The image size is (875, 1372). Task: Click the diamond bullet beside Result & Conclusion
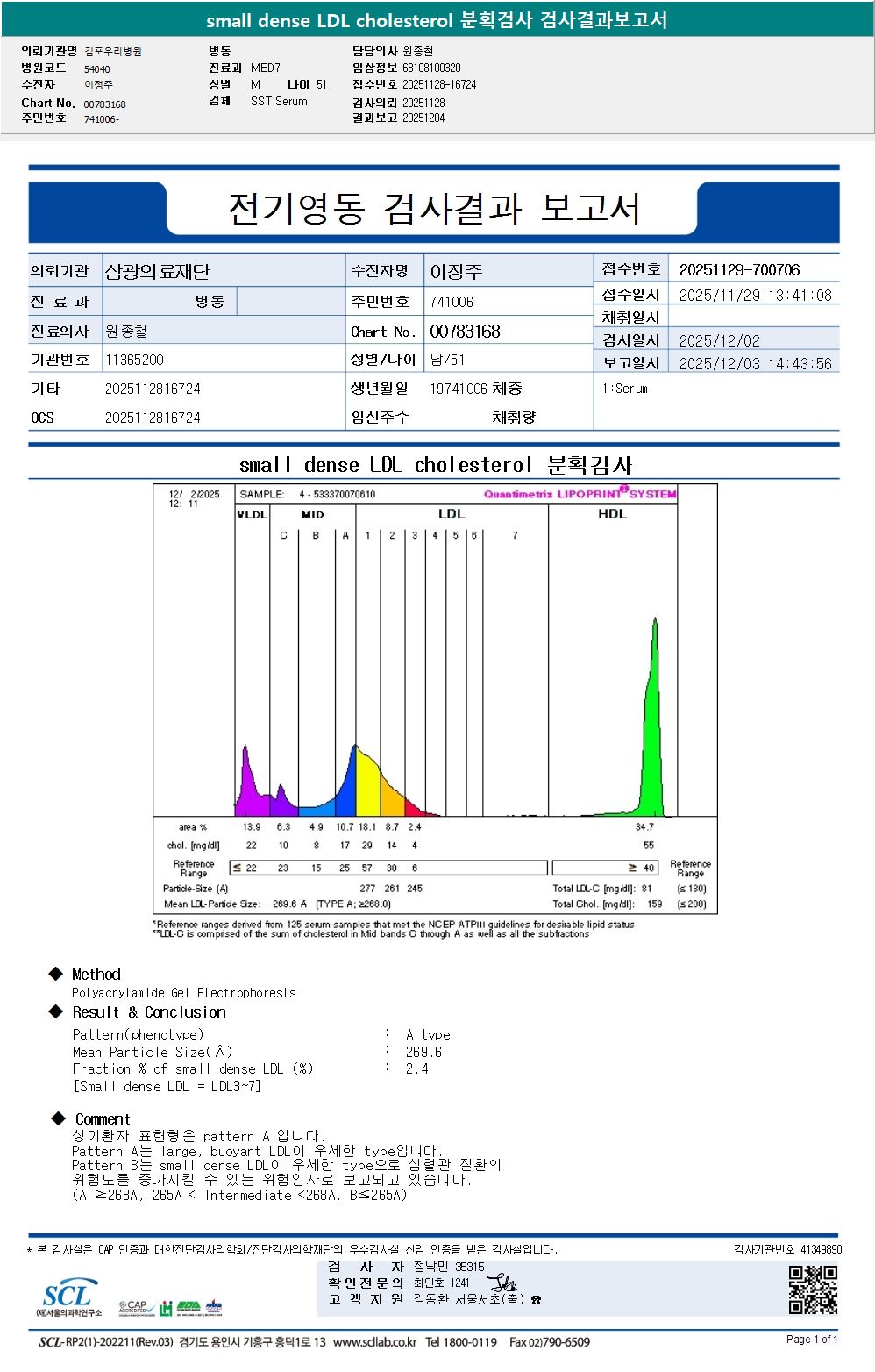tap(56, 1011)
